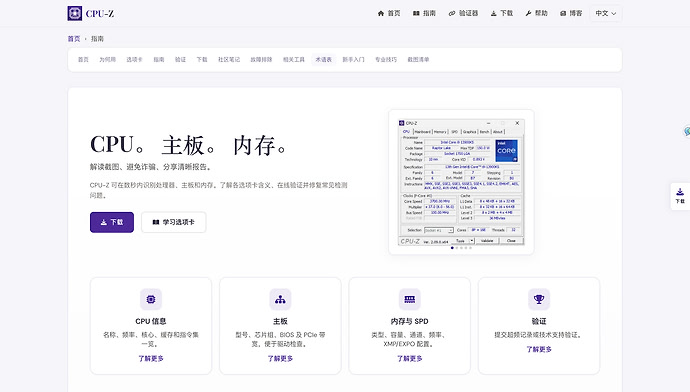The width and height of the screenshot is (690, 392).
Task: Go to 故障排除 in the sub-navigation
Action: click(x=261, y=59)
